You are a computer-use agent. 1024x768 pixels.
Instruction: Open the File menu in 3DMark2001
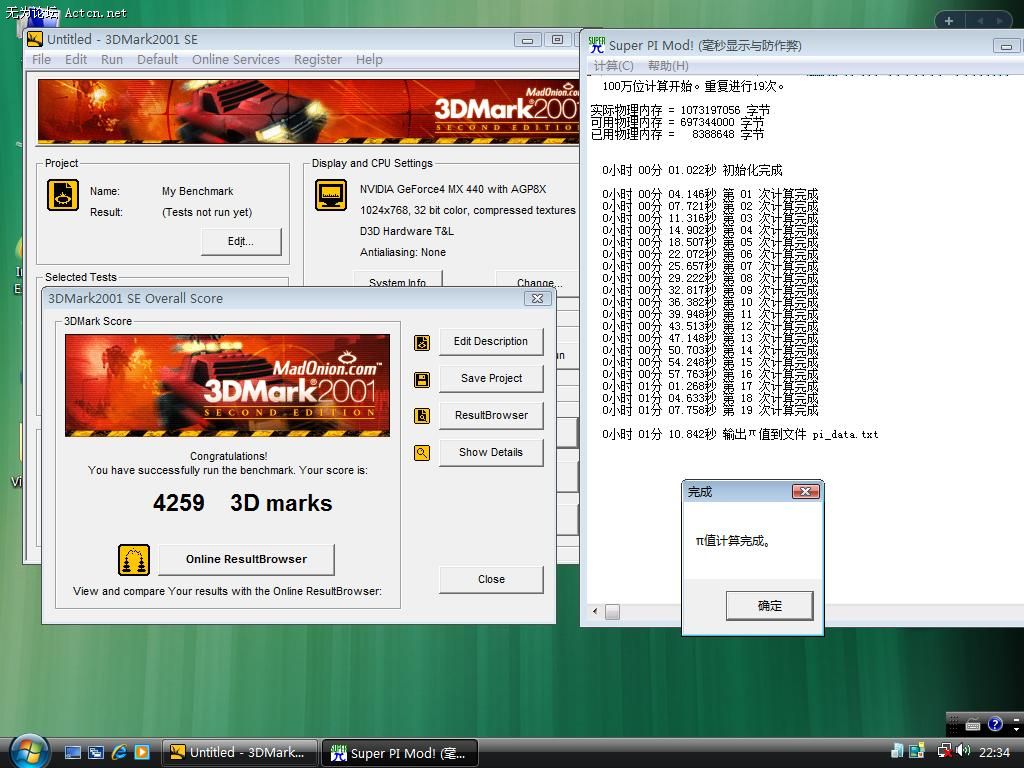click(x=41, y=59)
